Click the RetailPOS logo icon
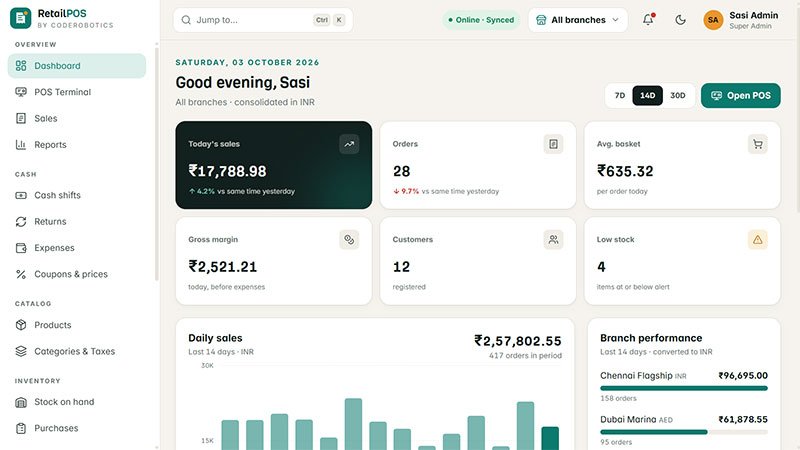 pos(20,18)
